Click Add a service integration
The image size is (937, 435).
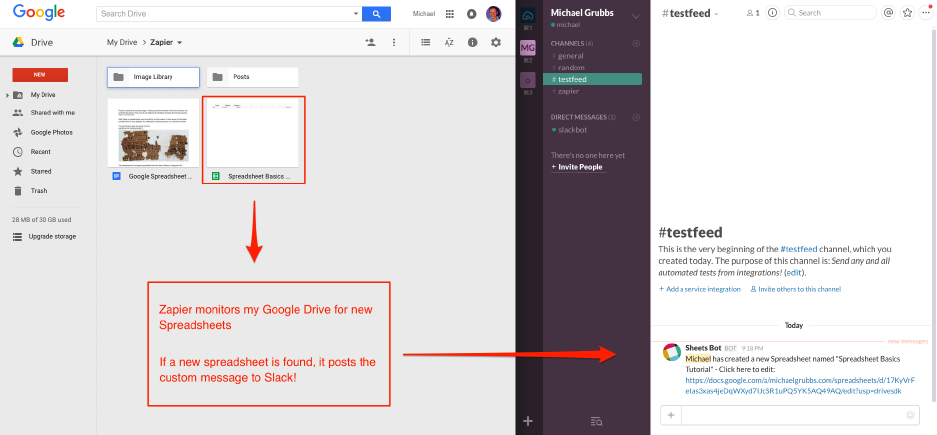tap(700, 289)
